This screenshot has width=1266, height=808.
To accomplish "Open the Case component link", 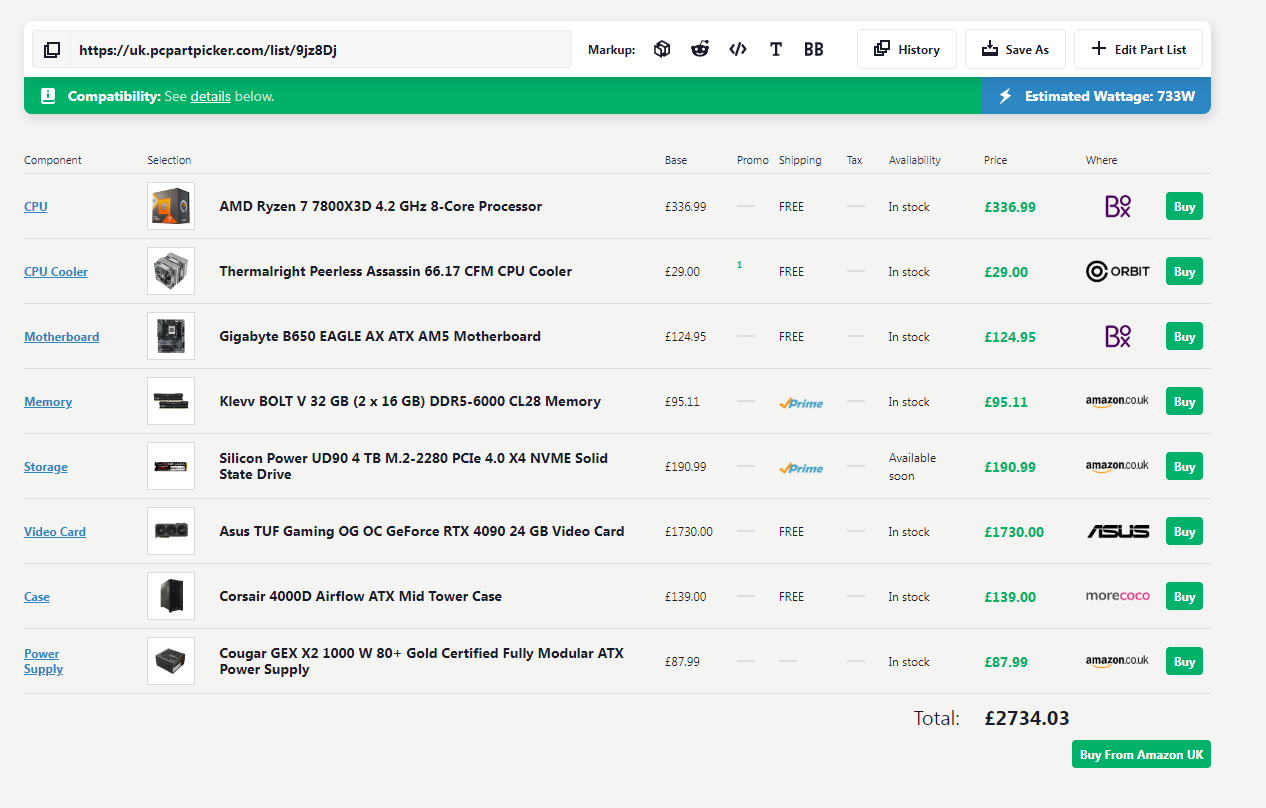I will 37,597.
